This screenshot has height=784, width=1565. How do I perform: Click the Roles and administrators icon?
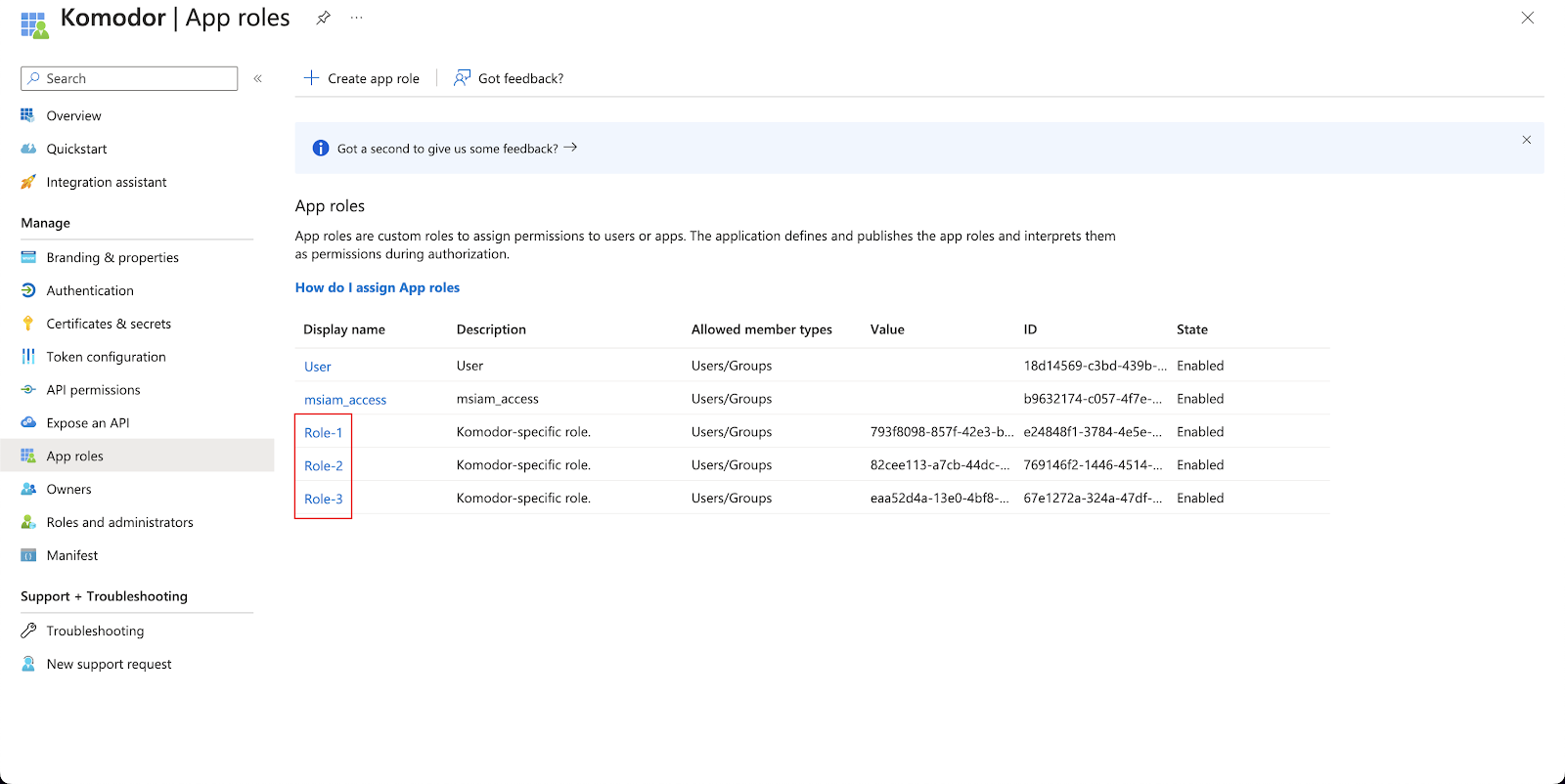(28, 522)
